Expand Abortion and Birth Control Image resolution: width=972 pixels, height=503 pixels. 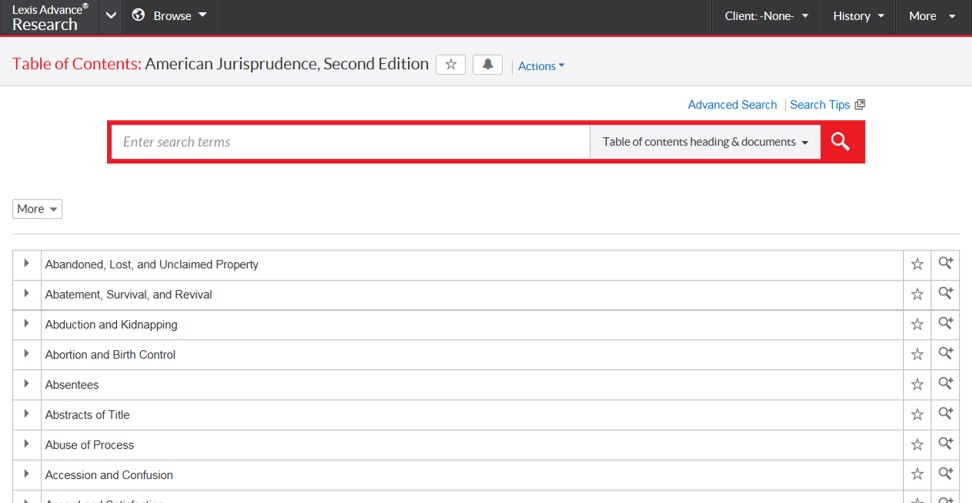(27, 353)
